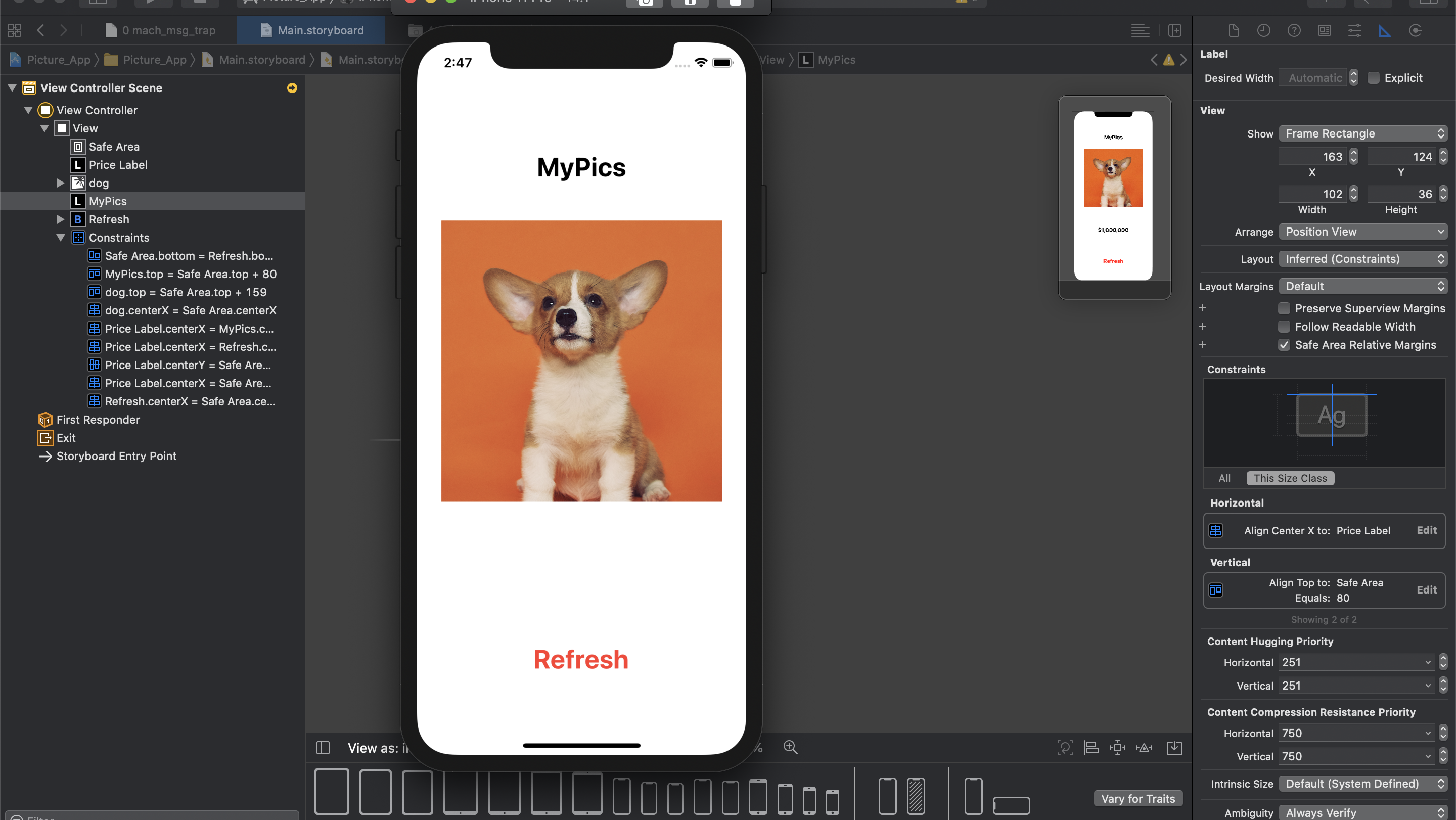Click the Add Editor button icon

[1175, 30]
